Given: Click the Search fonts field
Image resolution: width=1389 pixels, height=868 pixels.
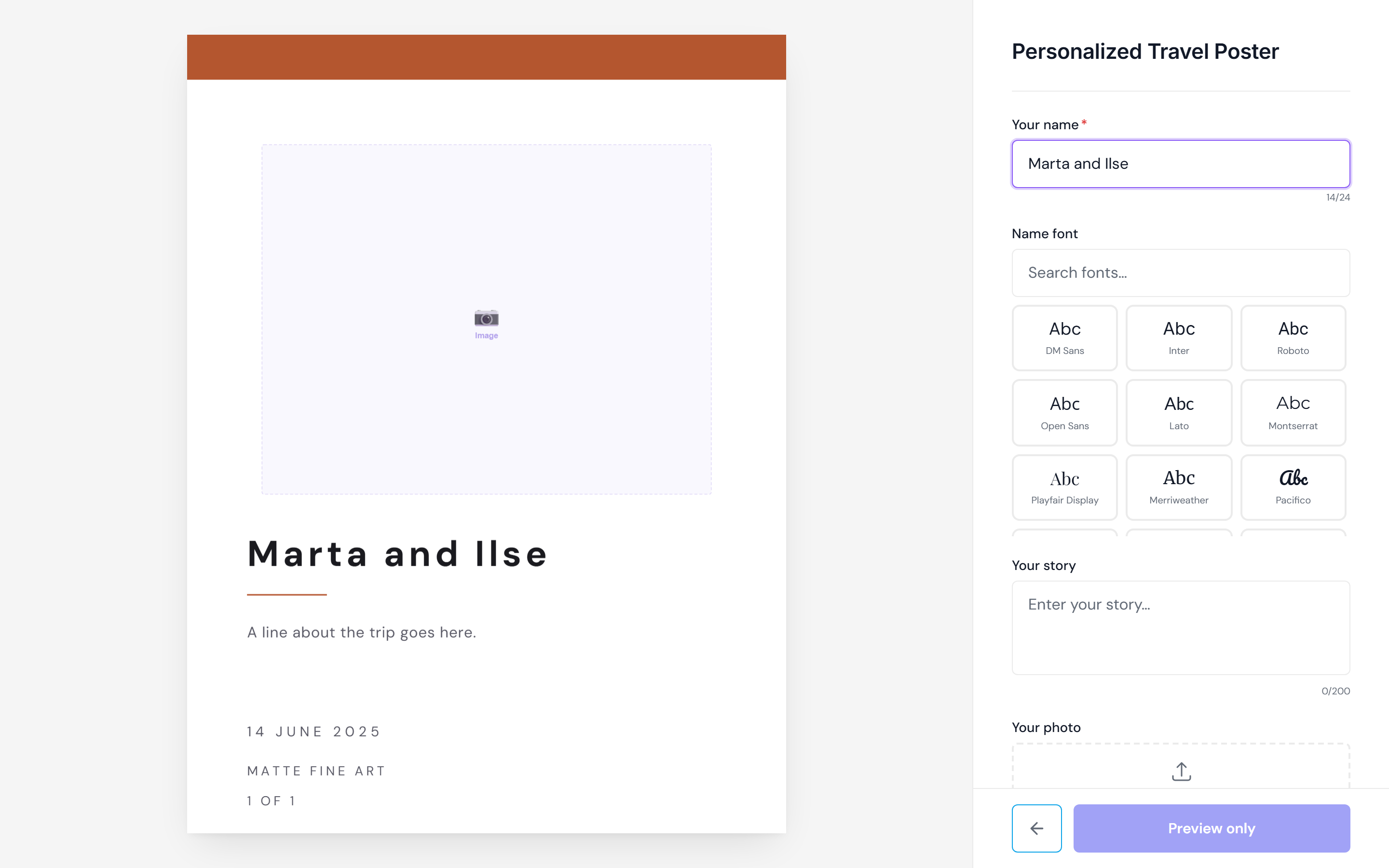Looking at the screenshot, I should tap(1181, 272).
